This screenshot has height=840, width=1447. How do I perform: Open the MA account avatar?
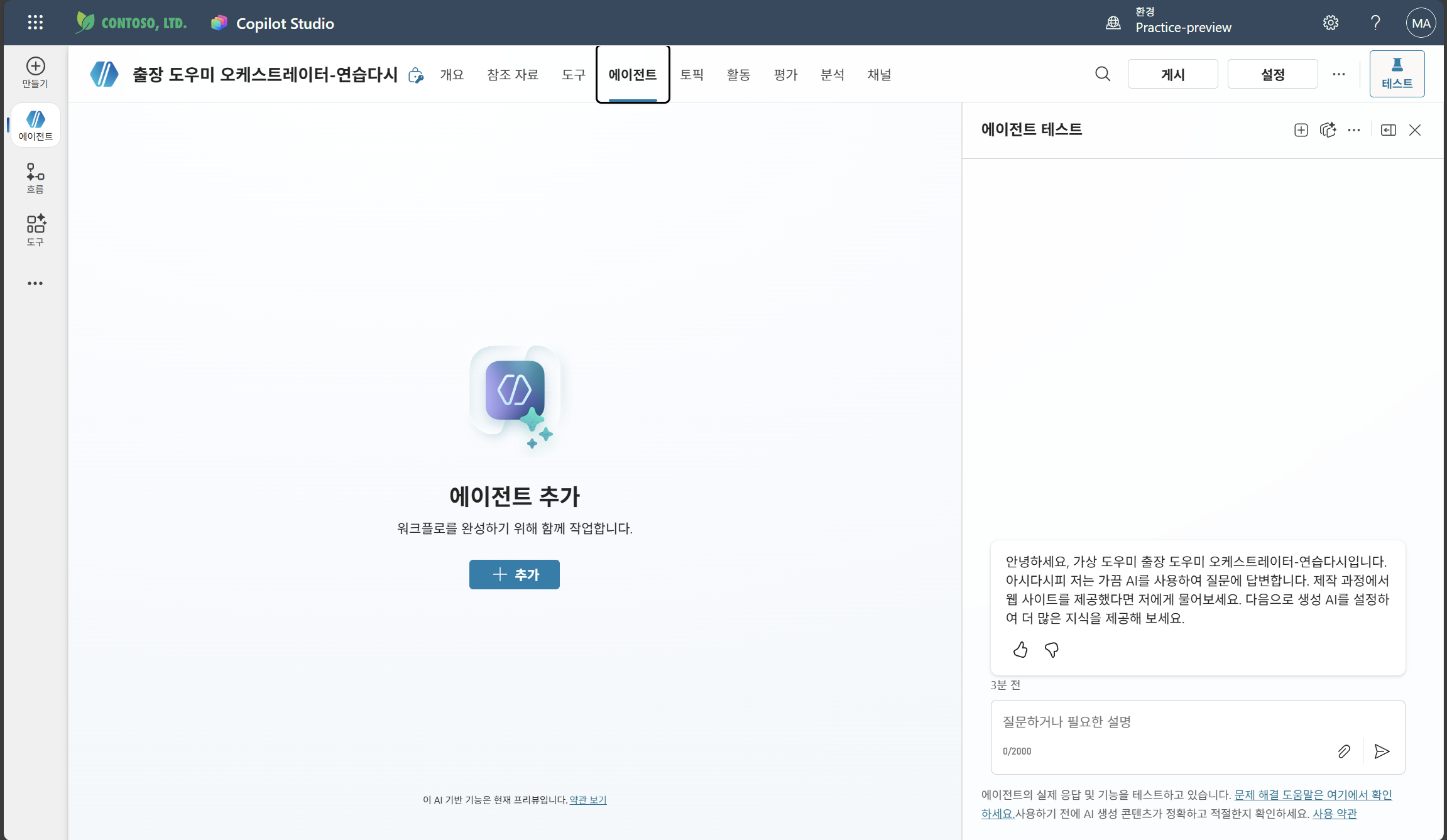point(1421,23)
